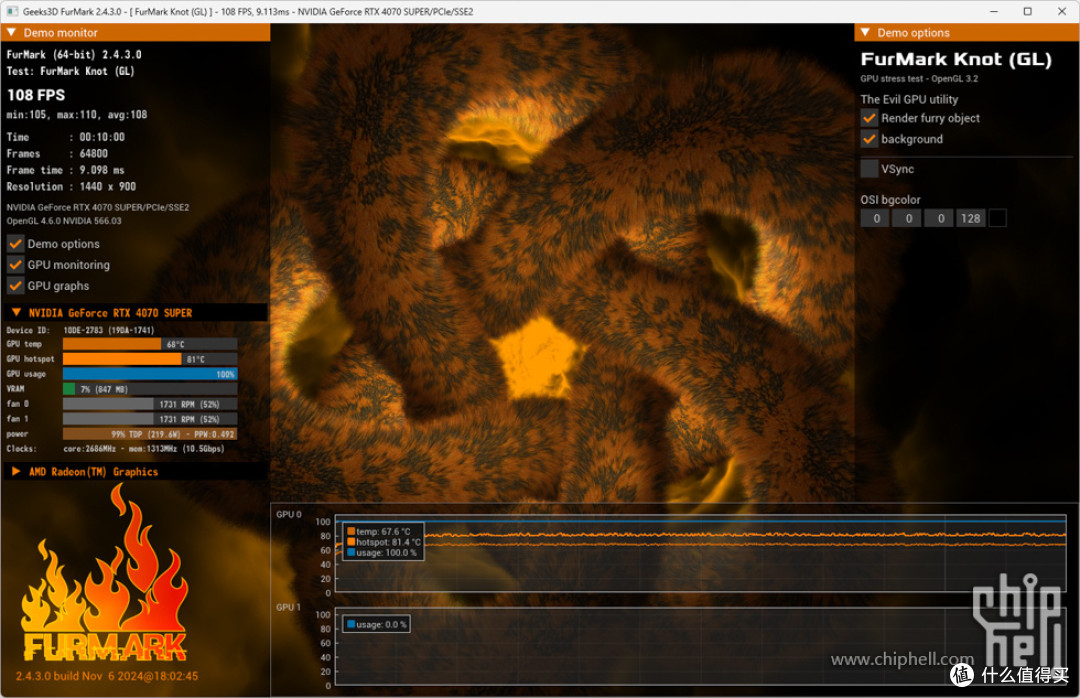Collapse the NVIDIA GeForce RTX 4070 SUPER section
The height and width of the screenshot is (698, 1080).
tap(17, 312)
